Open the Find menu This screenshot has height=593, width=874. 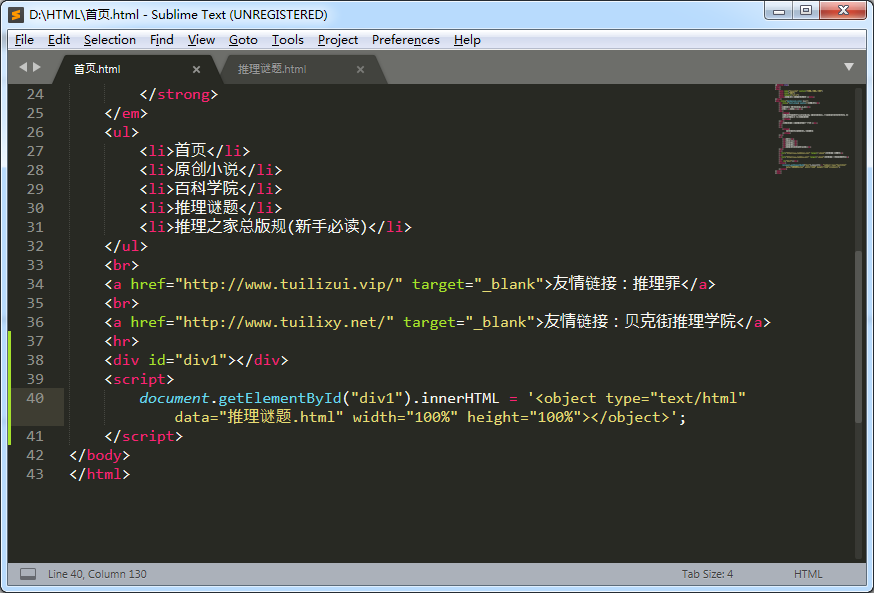162,40
